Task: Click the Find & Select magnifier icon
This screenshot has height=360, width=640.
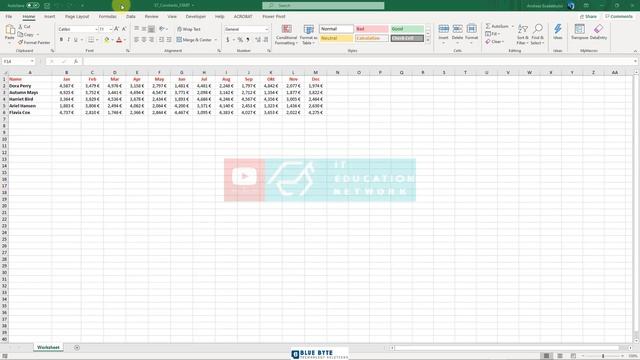Action: coord(538,29)
